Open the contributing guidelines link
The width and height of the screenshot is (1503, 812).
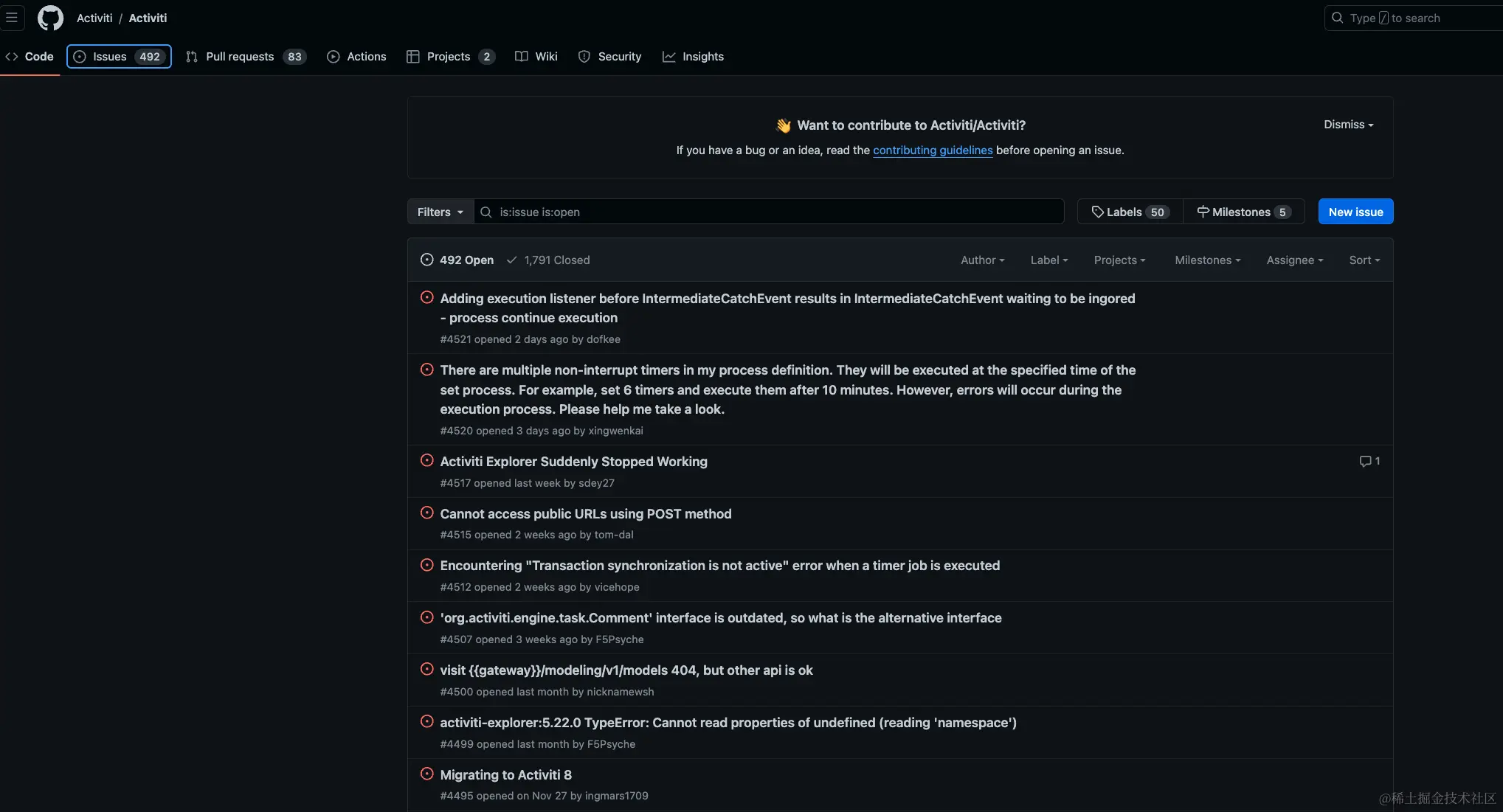pyautogui.click(x=933, y=150)
